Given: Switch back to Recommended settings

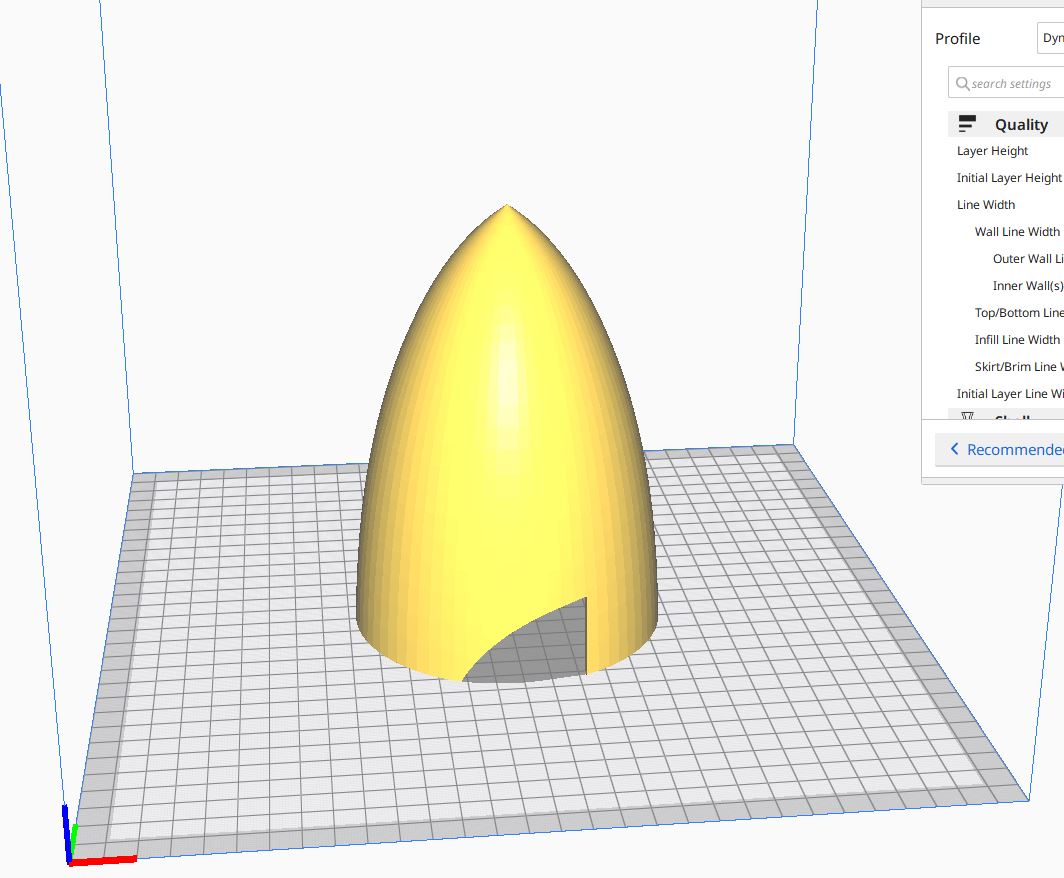Looking at the screenshot, I should (1000, 450).
